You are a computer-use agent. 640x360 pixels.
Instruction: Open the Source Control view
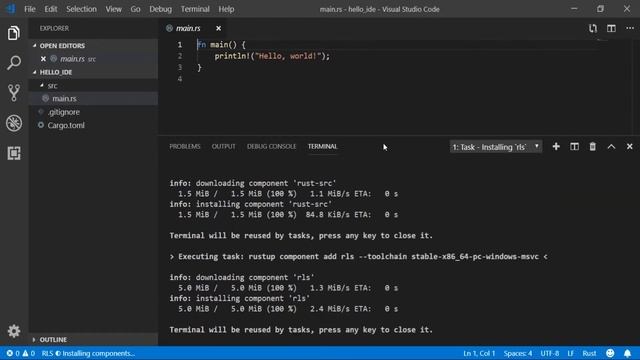[x=13, y=93]
